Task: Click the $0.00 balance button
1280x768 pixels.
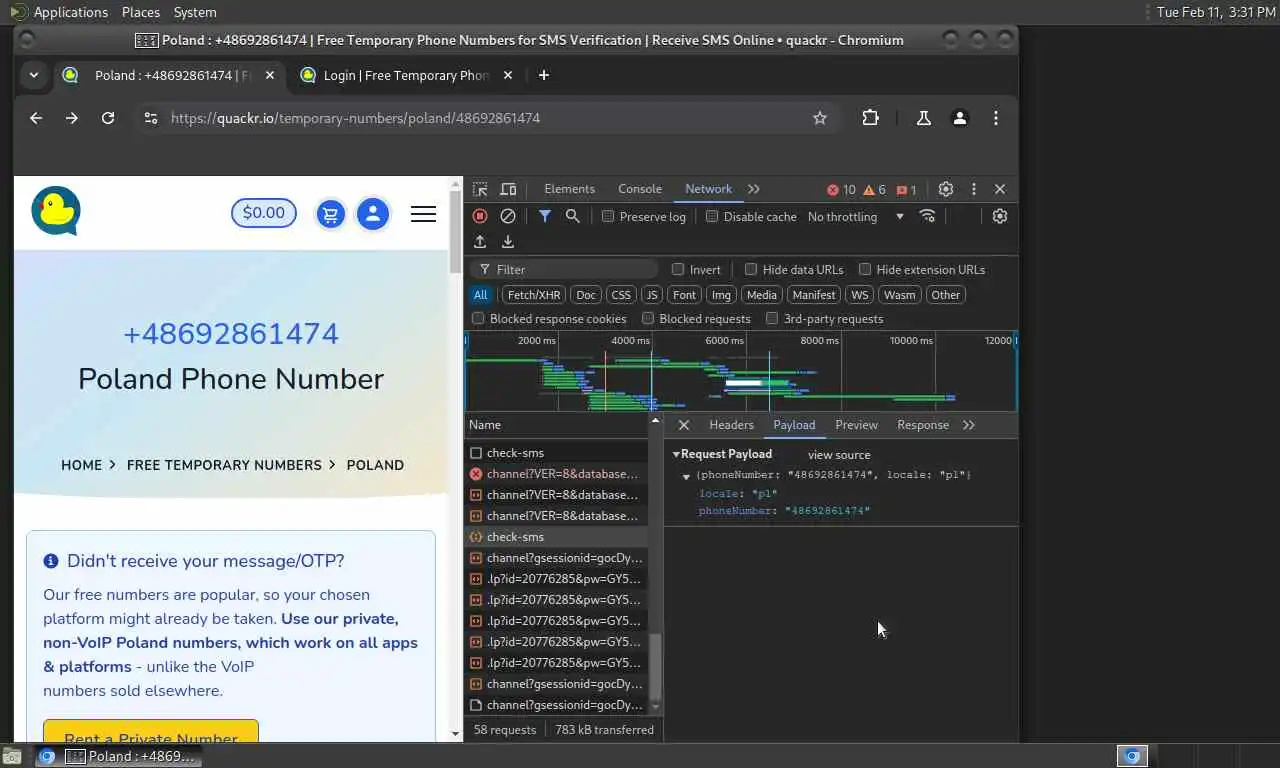Action: coord(264,213)
